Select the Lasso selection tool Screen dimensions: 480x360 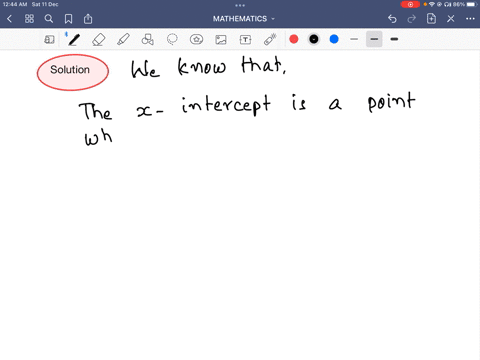172,39
